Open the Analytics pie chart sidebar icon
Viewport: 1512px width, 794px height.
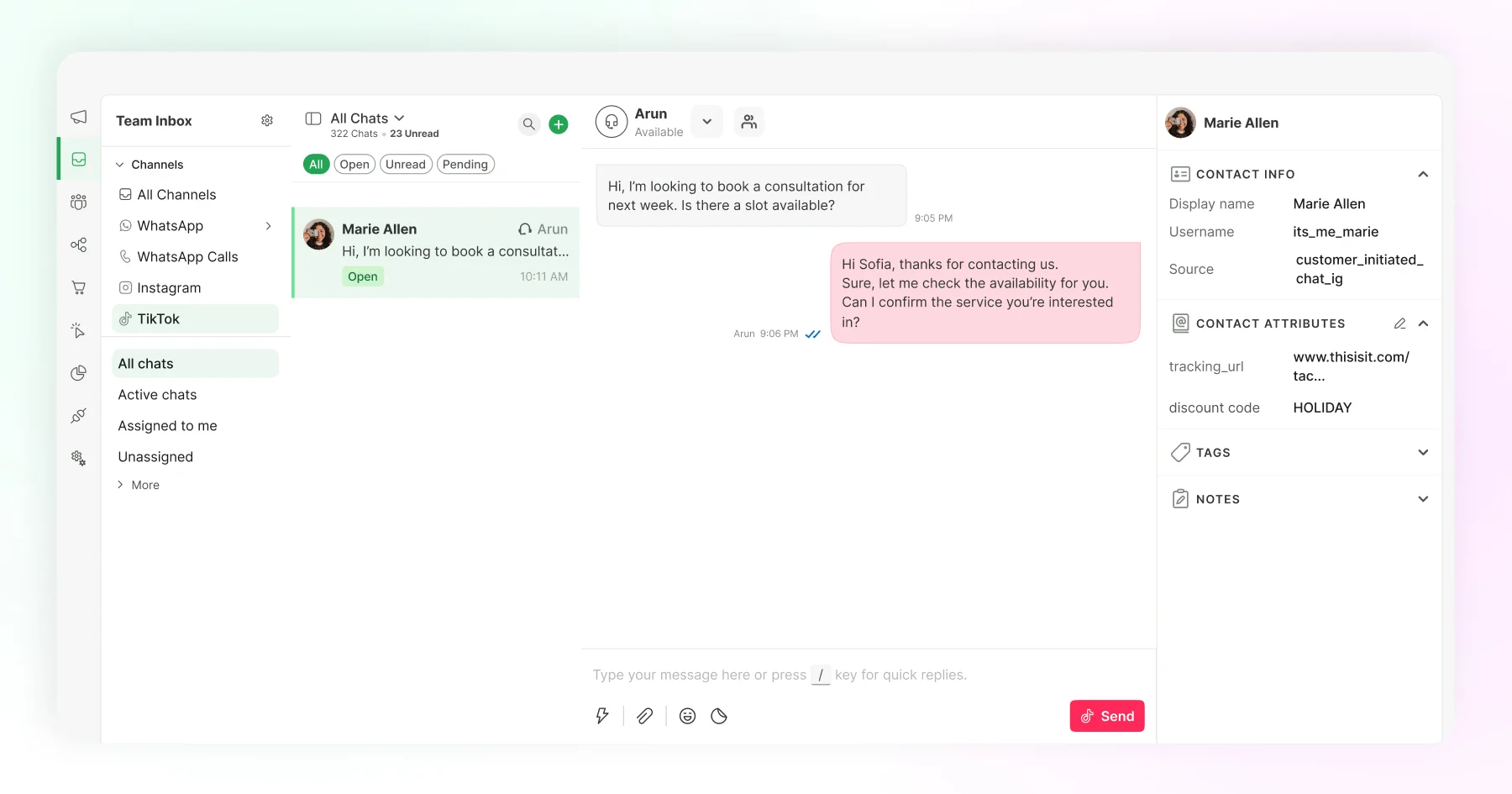[x=79, y=373]
